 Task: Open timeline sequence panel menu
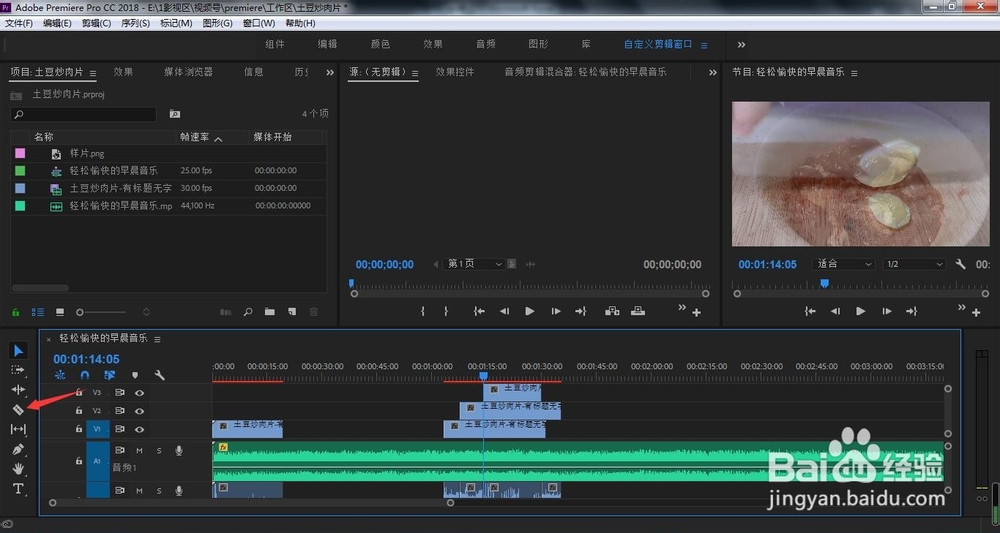[158, 339]
